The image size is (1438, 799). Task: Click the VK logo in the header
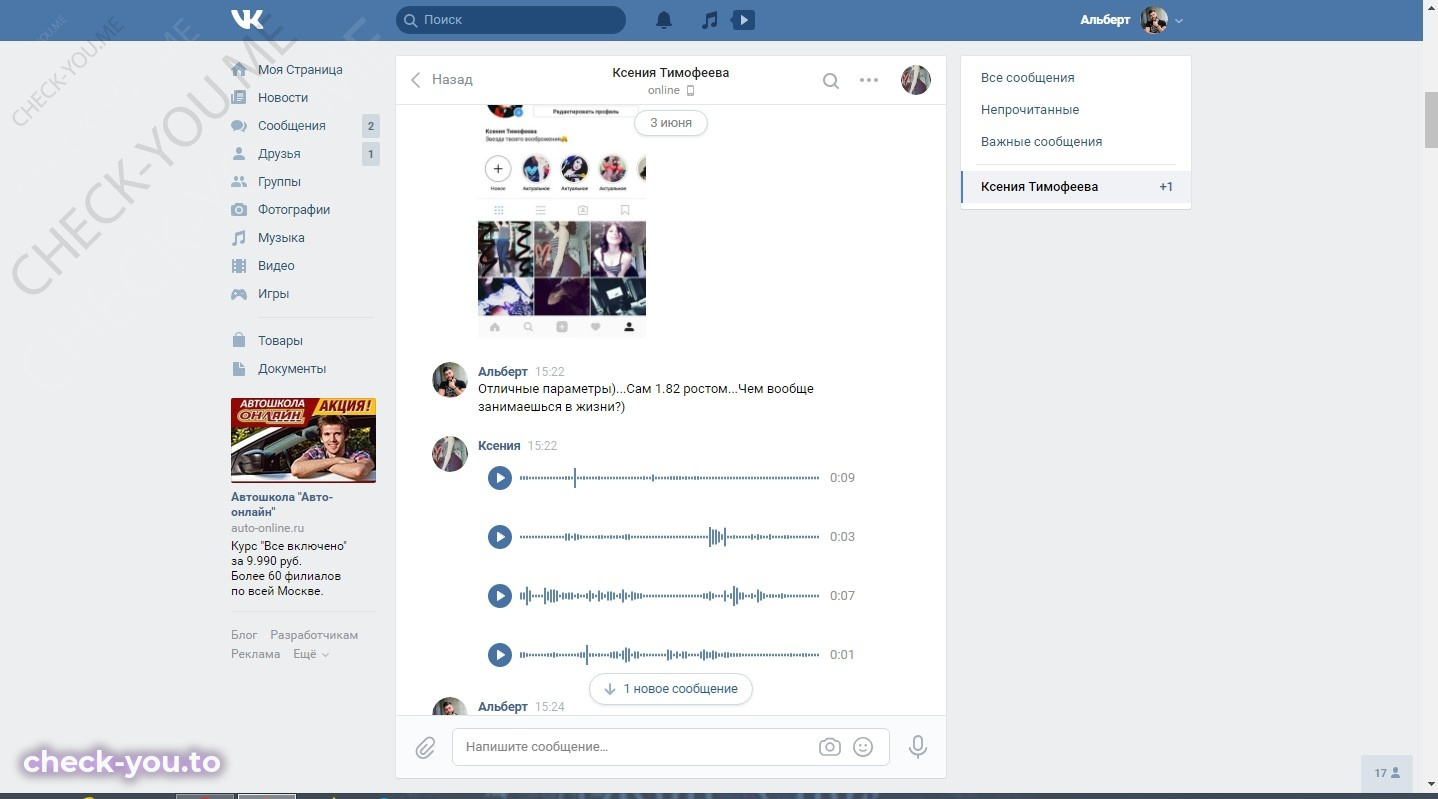247,19
